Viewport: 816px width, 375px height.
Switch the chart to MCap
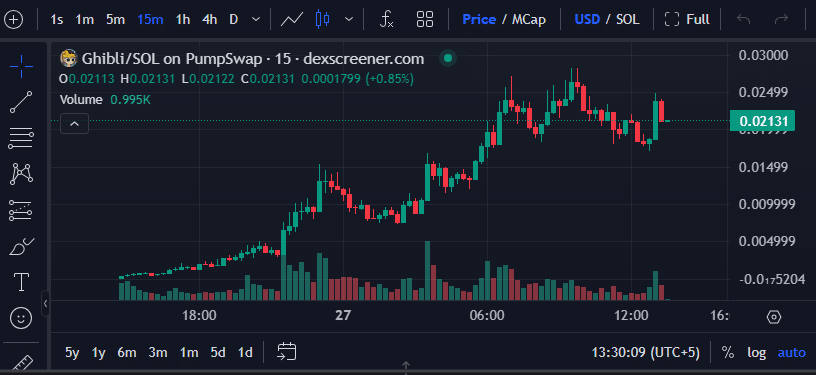pos(529,20)
